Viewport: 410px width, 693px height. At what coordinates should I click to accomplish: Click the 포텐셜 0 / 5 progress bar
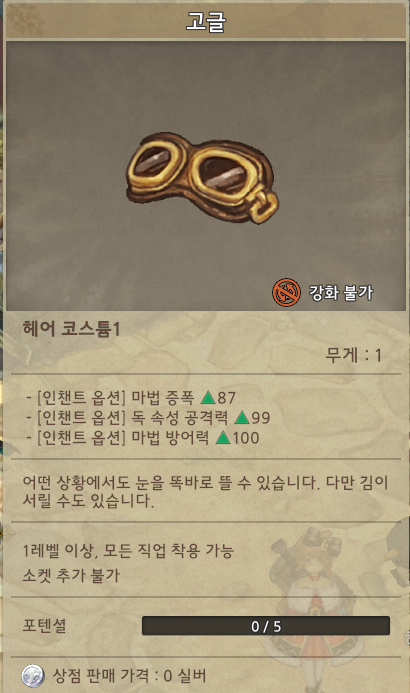[x=266, y=626]
